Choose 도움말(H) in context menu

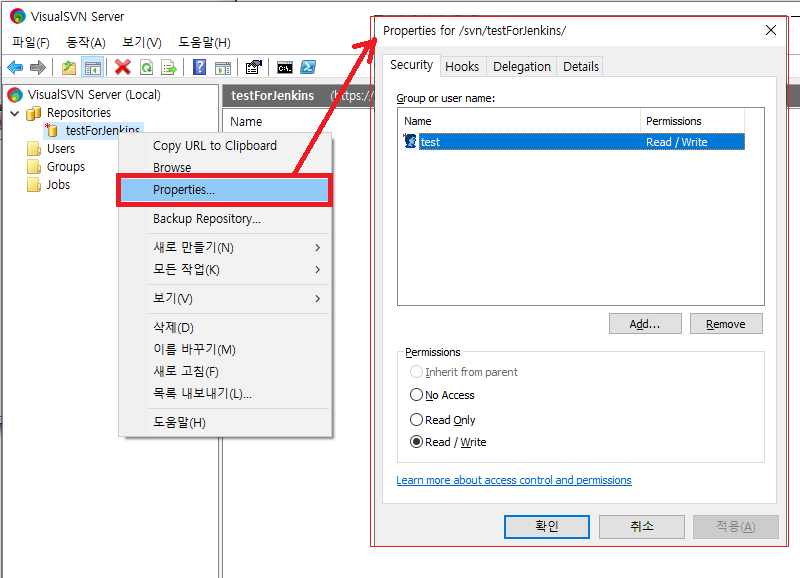pos(179,422)
